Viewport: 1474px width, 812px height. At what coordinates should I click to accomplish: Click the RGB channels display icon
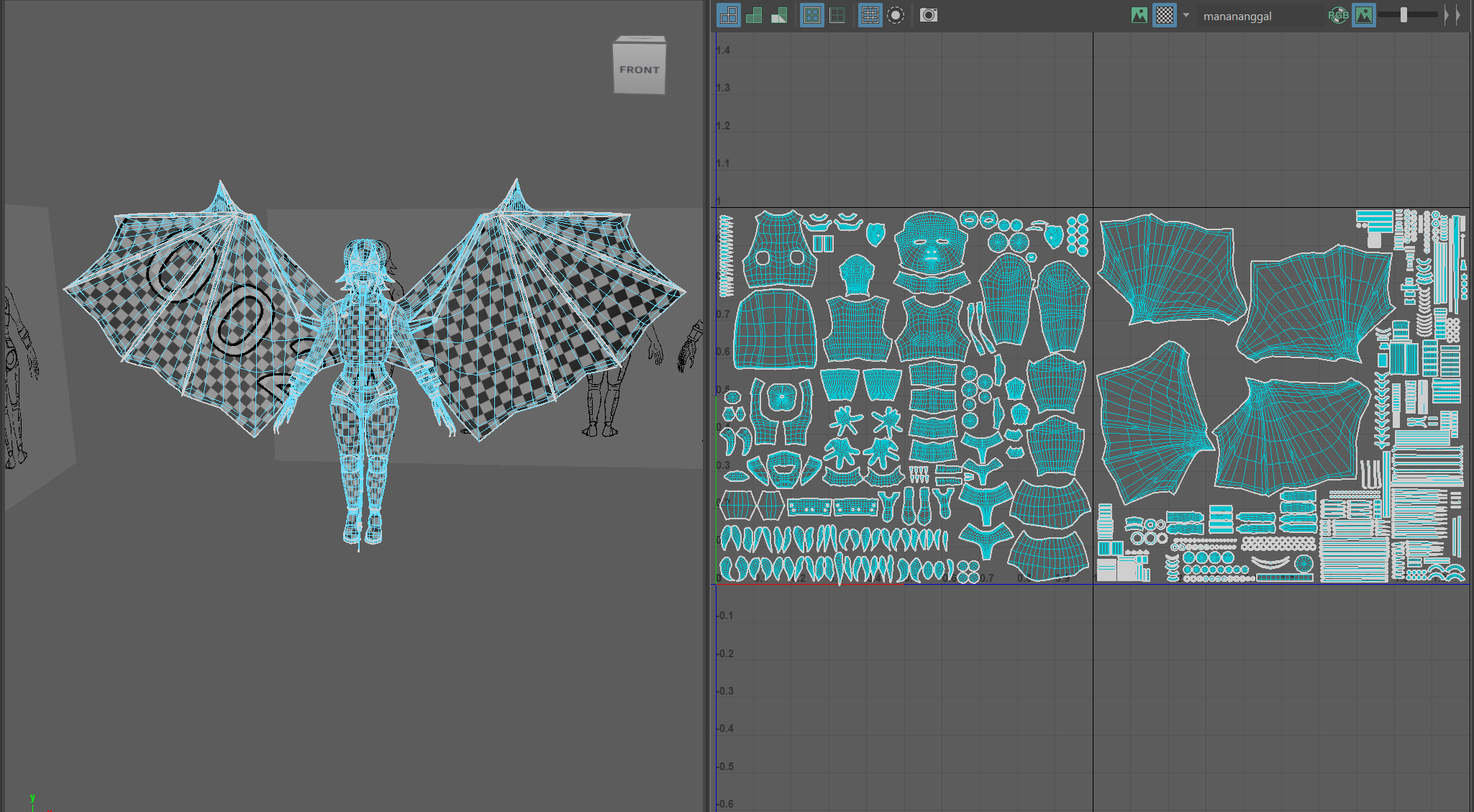pos(1338,15)
